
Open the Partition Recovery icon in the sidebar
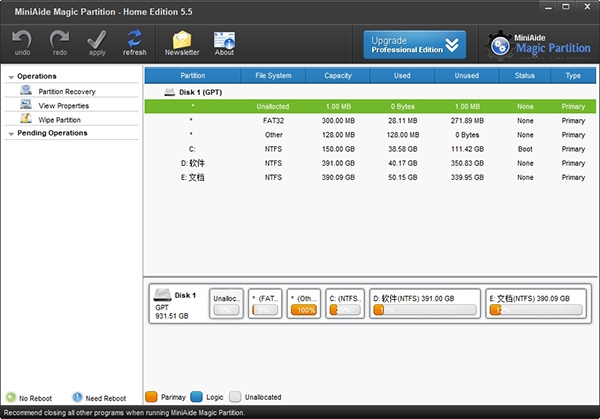click(26, 90)
